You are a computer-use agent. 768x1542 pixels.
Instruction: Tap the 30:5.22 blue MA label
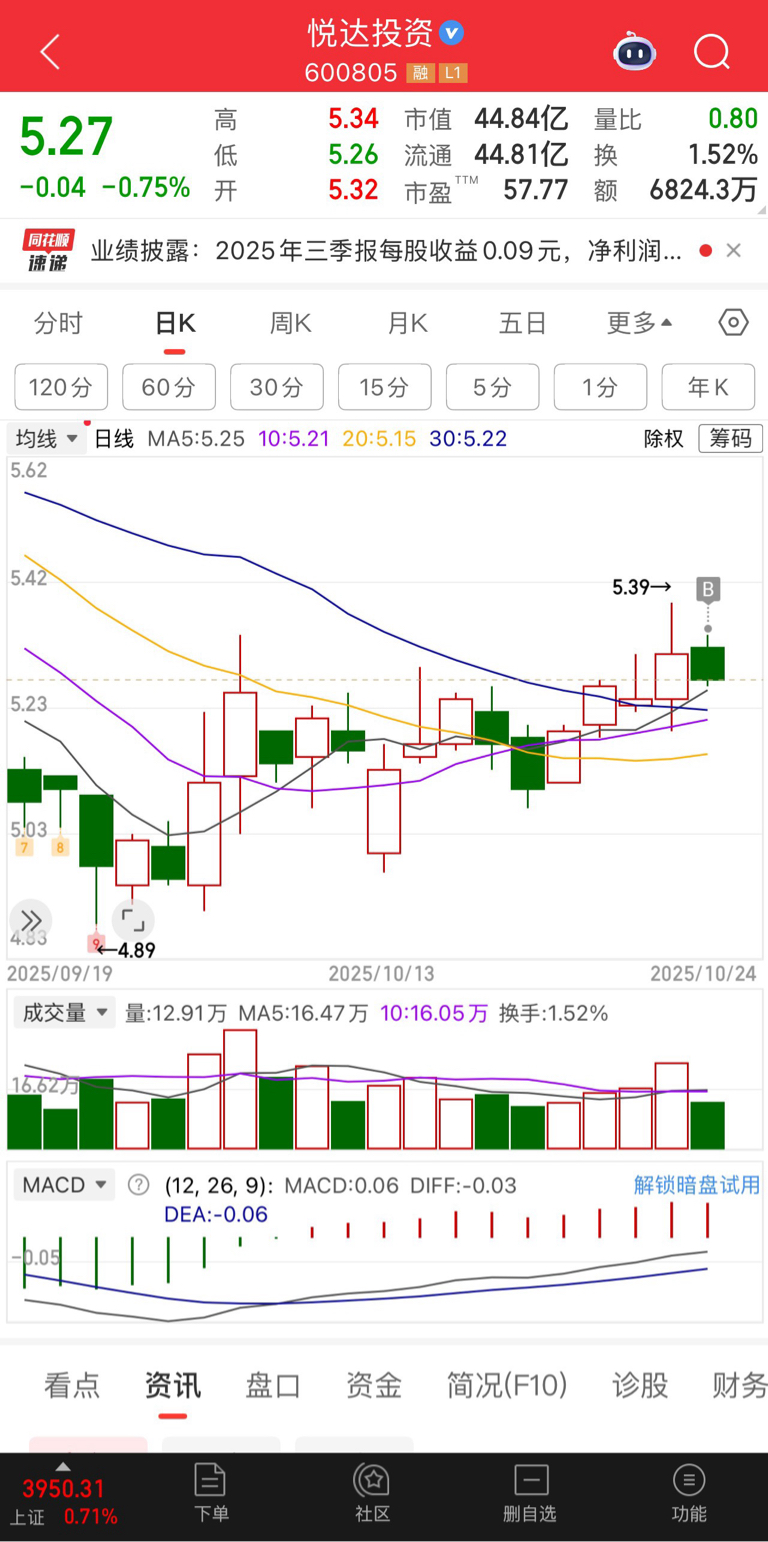pos(468,438)
